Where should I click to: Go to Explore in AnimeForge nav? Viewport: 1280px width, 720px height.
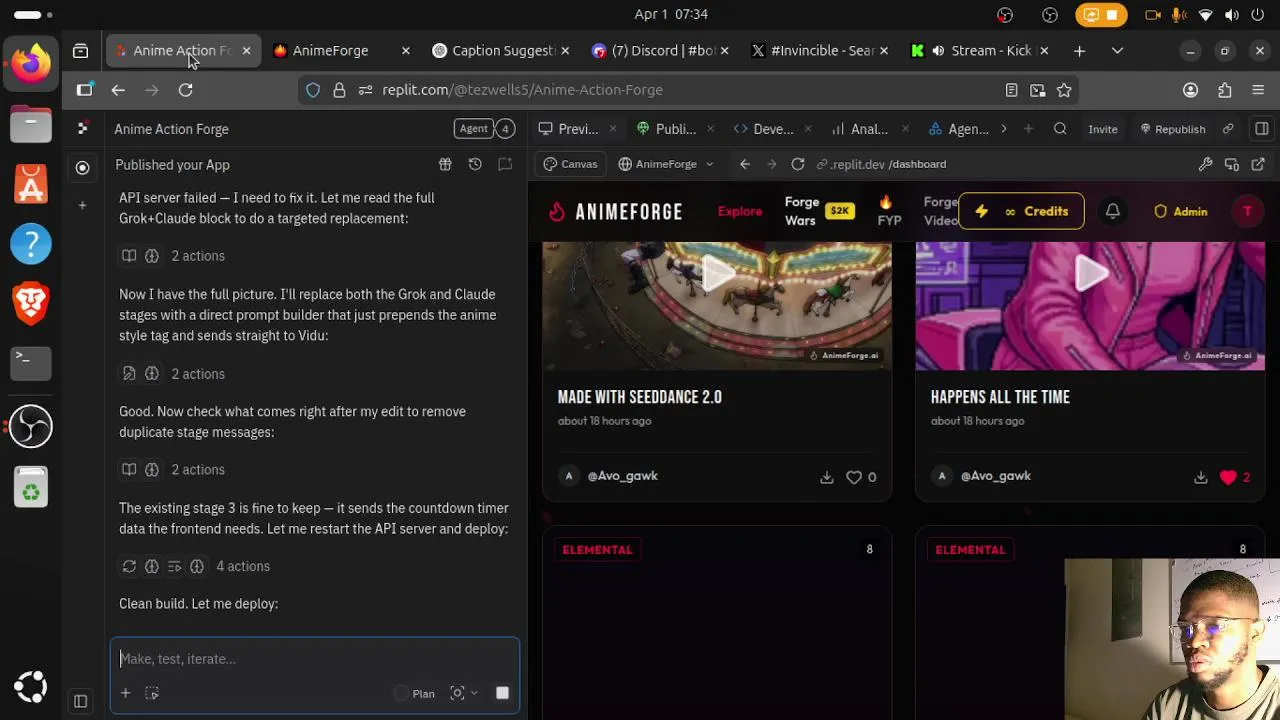coord(740,211)
